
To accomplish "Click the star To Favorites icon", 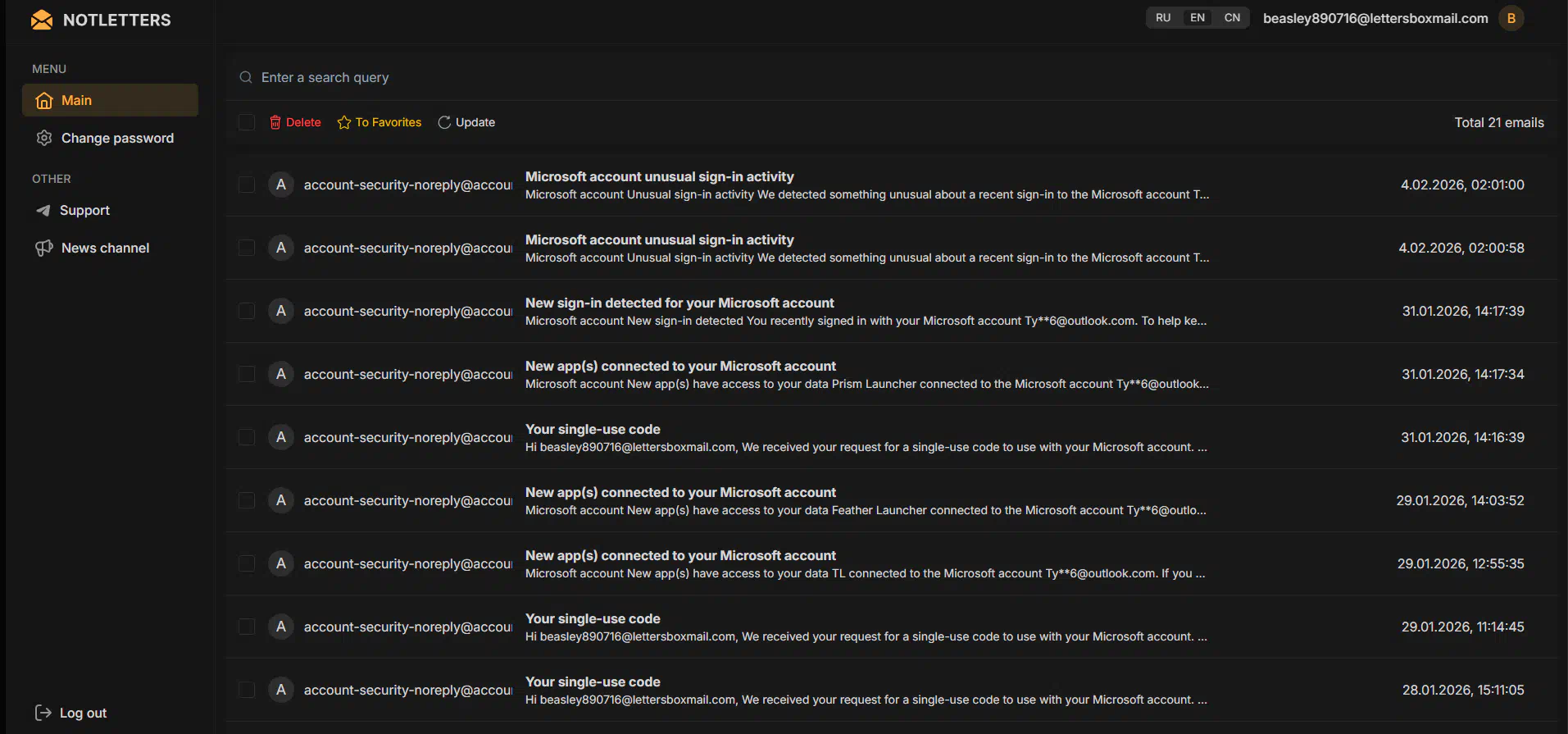I will (x=344, y=122).
